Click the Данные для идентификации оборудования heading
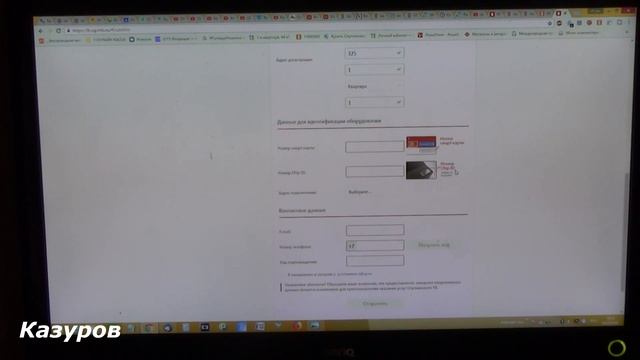Viewport: 640px width, 360px height. coord(329,121)
